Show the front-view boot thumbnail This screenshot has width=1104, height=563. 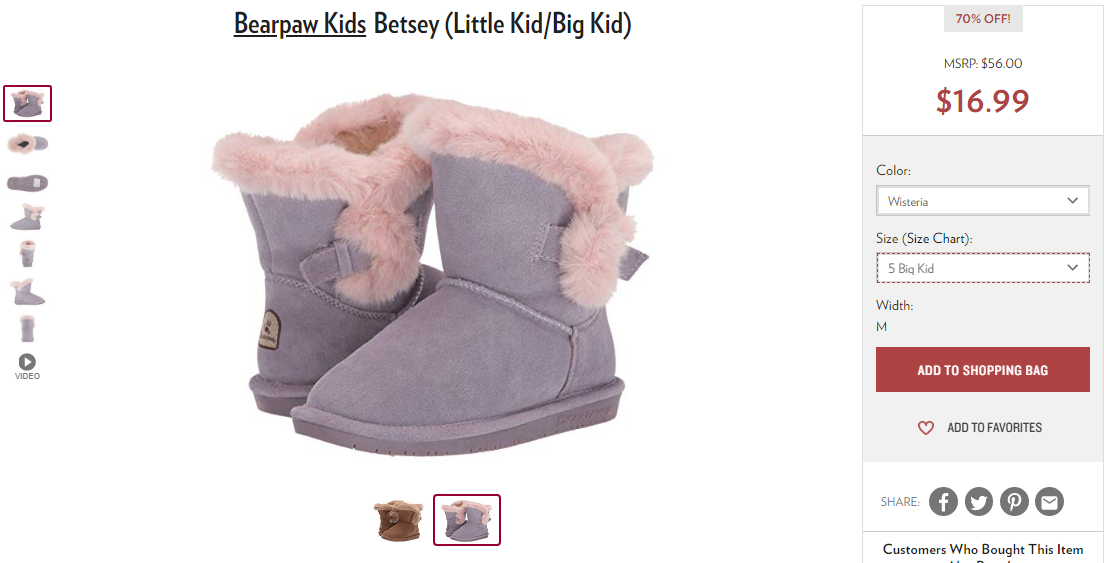(27, 253)
